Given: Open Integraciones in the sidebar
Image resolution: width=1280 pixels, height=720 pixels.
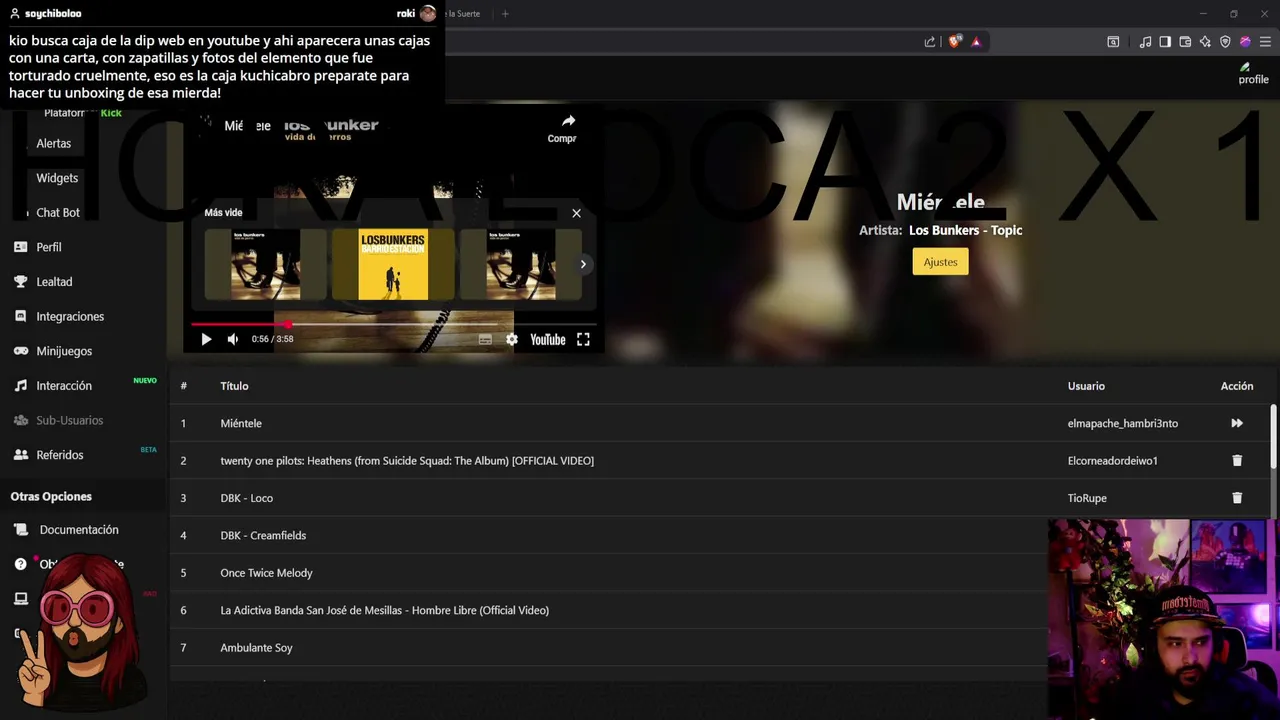Looking at the screenshot, I should [x=70, y=316].
